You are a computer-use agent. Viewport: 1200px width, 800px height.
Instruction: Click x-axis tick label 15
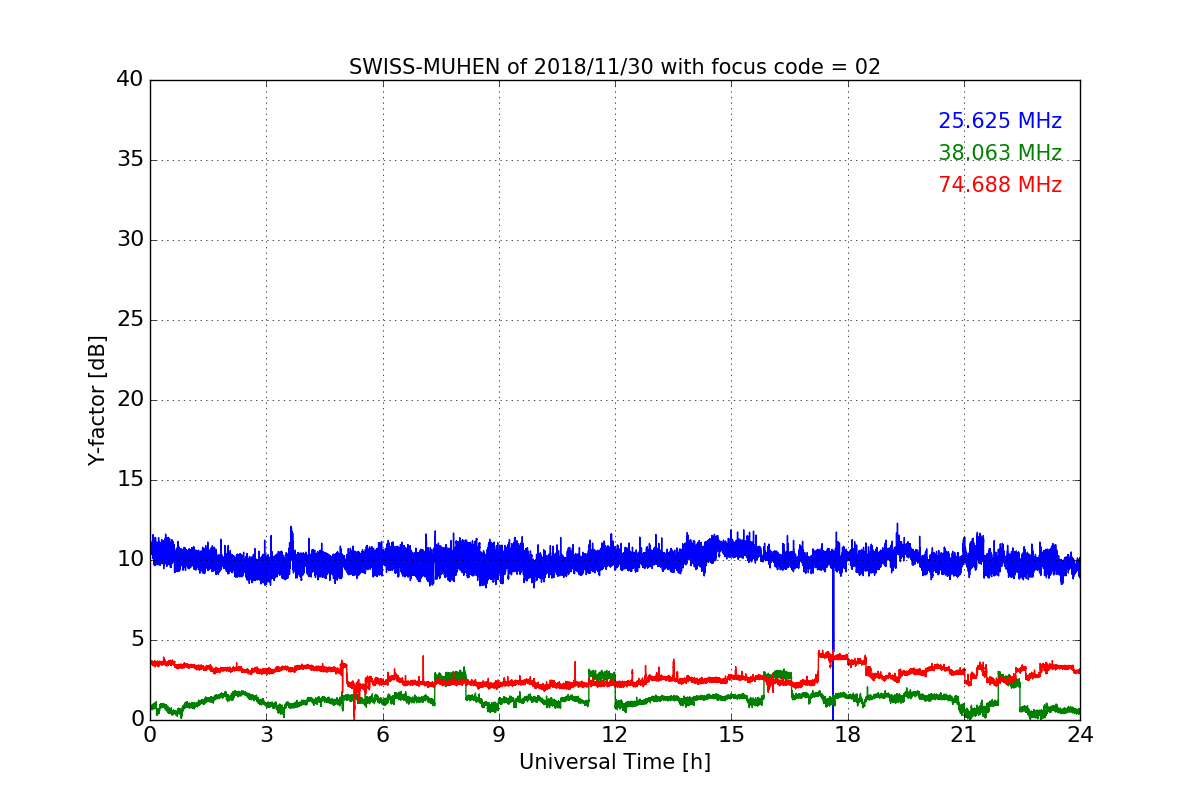(x=731, y=734)
